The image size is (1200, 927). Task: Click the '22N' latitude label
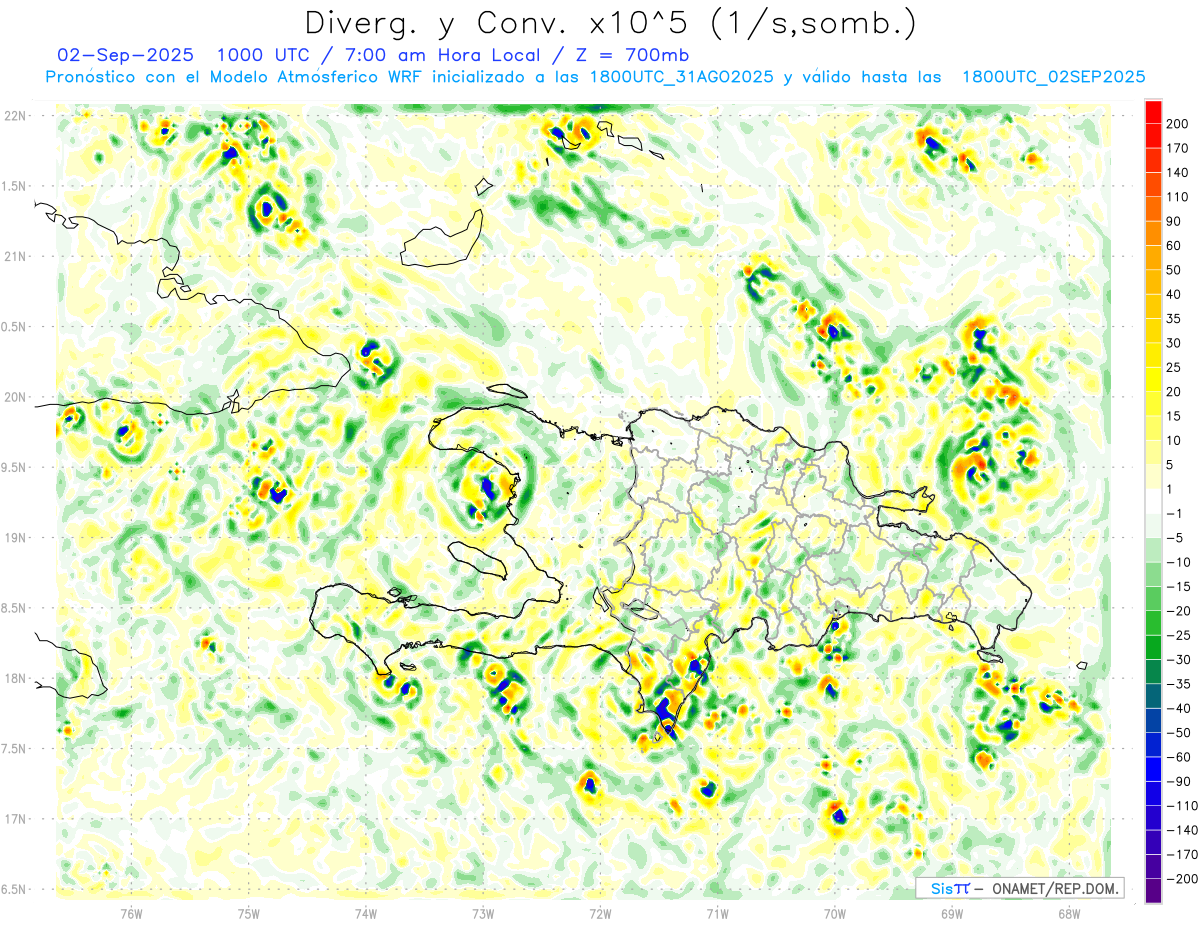tap(14, 116)
